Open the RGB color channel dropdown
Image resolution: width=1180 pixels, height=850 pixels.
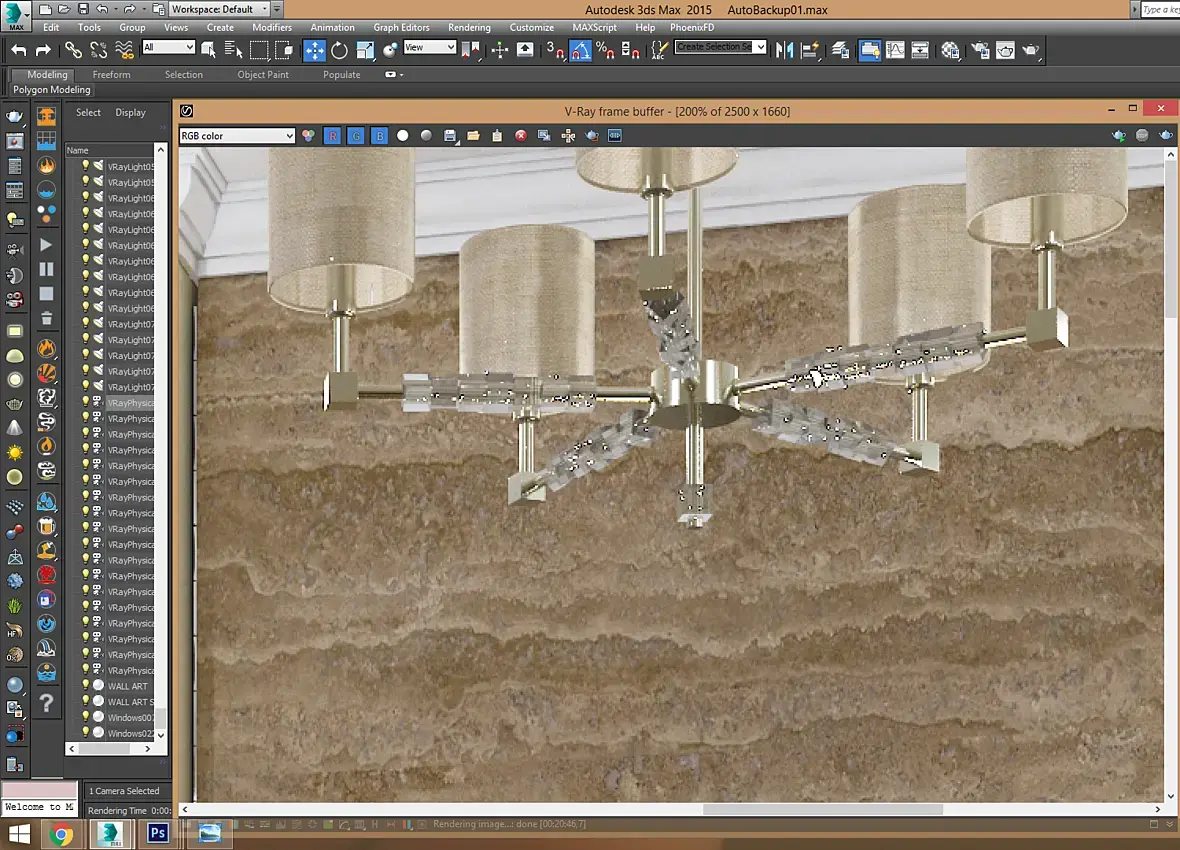pos(237,136)
